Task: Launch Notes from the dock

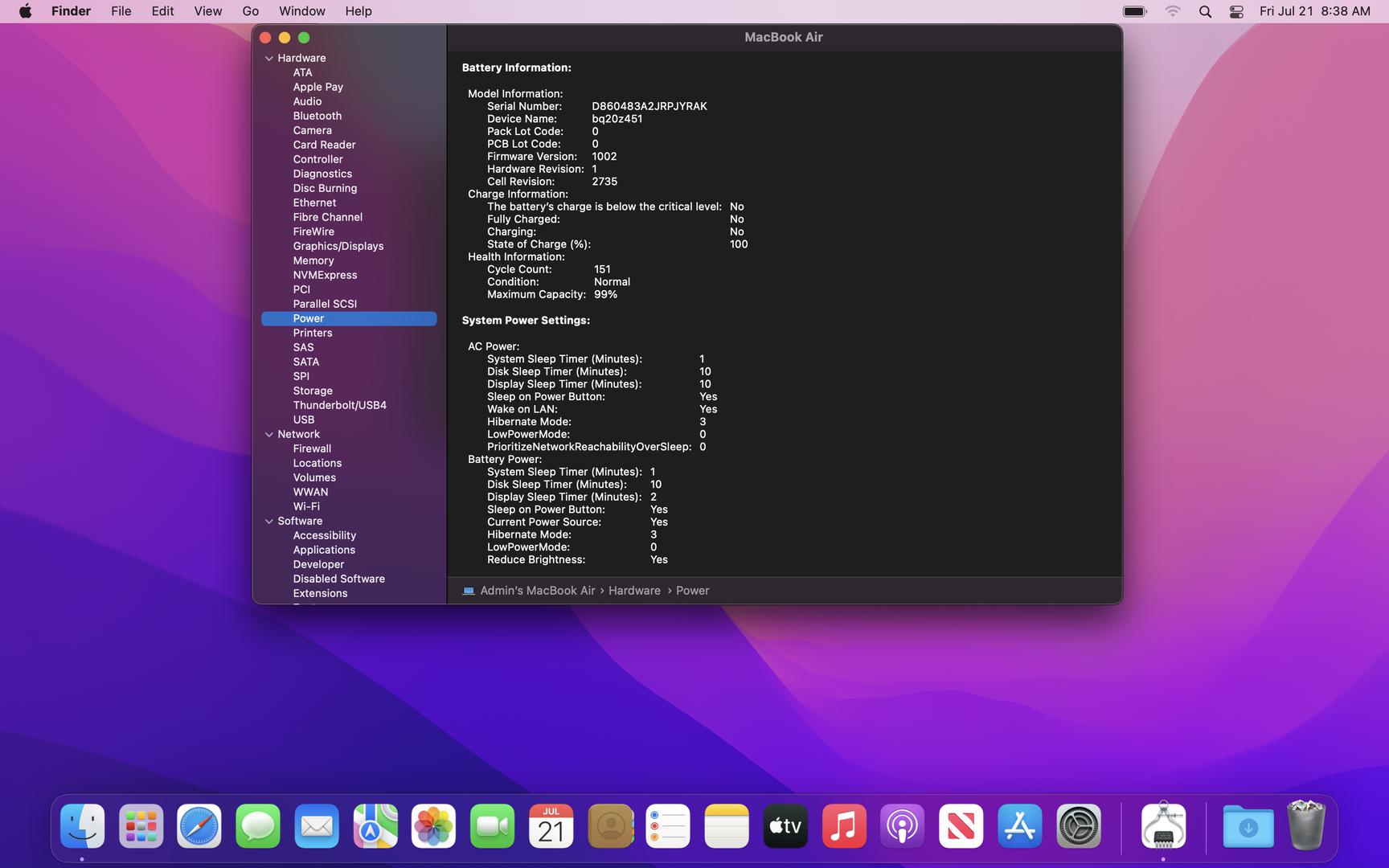Action: 727,826
